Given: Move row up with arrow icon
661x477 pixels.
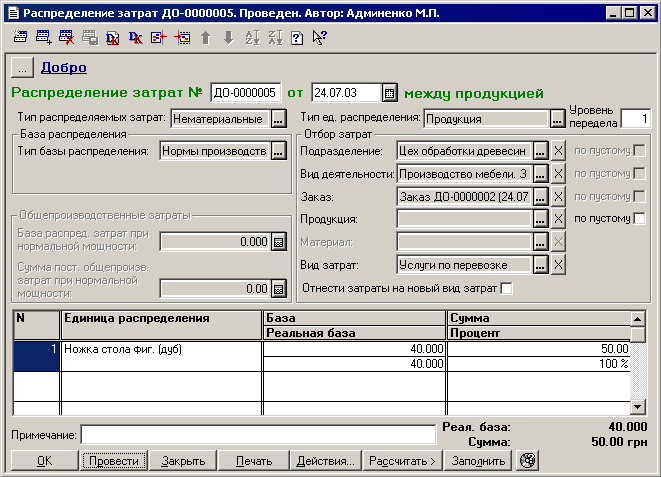Looking at the screenshot, I should tap(206, 38).
